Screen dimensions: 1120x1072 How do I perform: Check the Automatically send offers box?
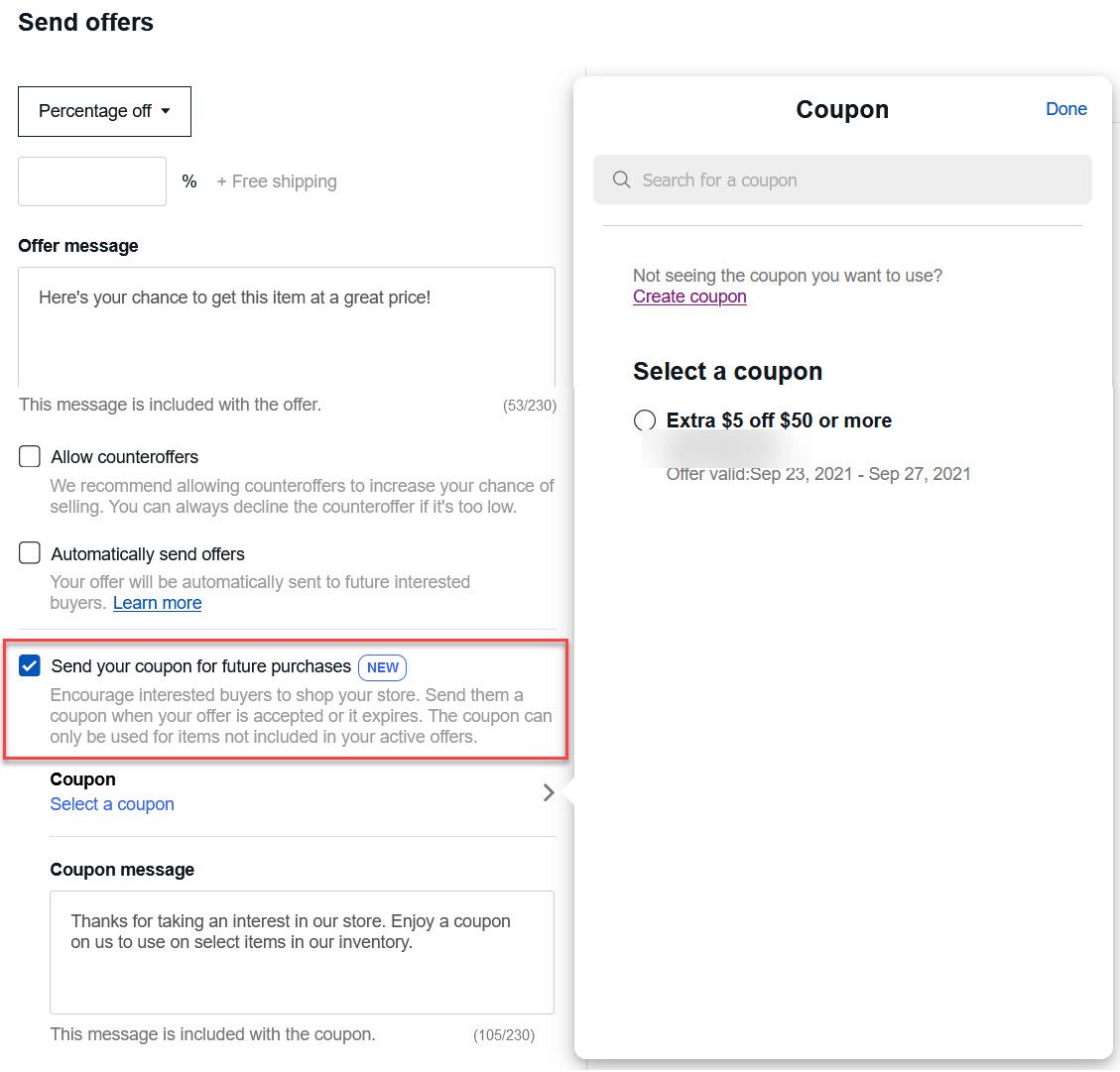[x=30, y=553]
